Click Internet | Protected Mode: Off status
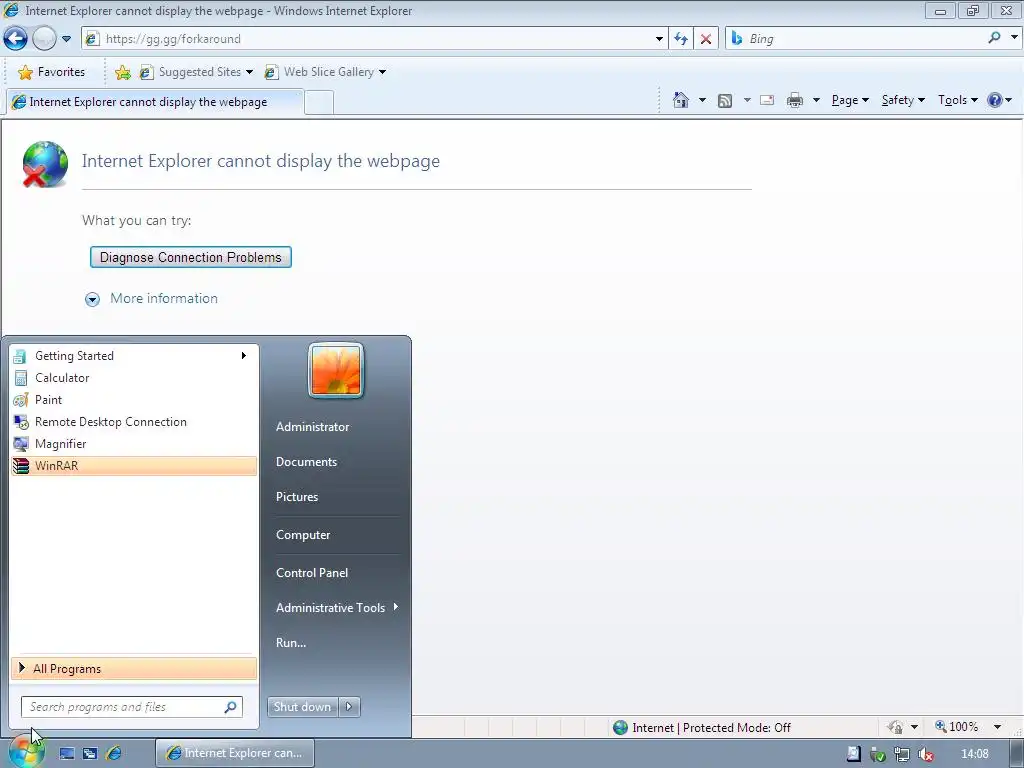 pos(702,728)
